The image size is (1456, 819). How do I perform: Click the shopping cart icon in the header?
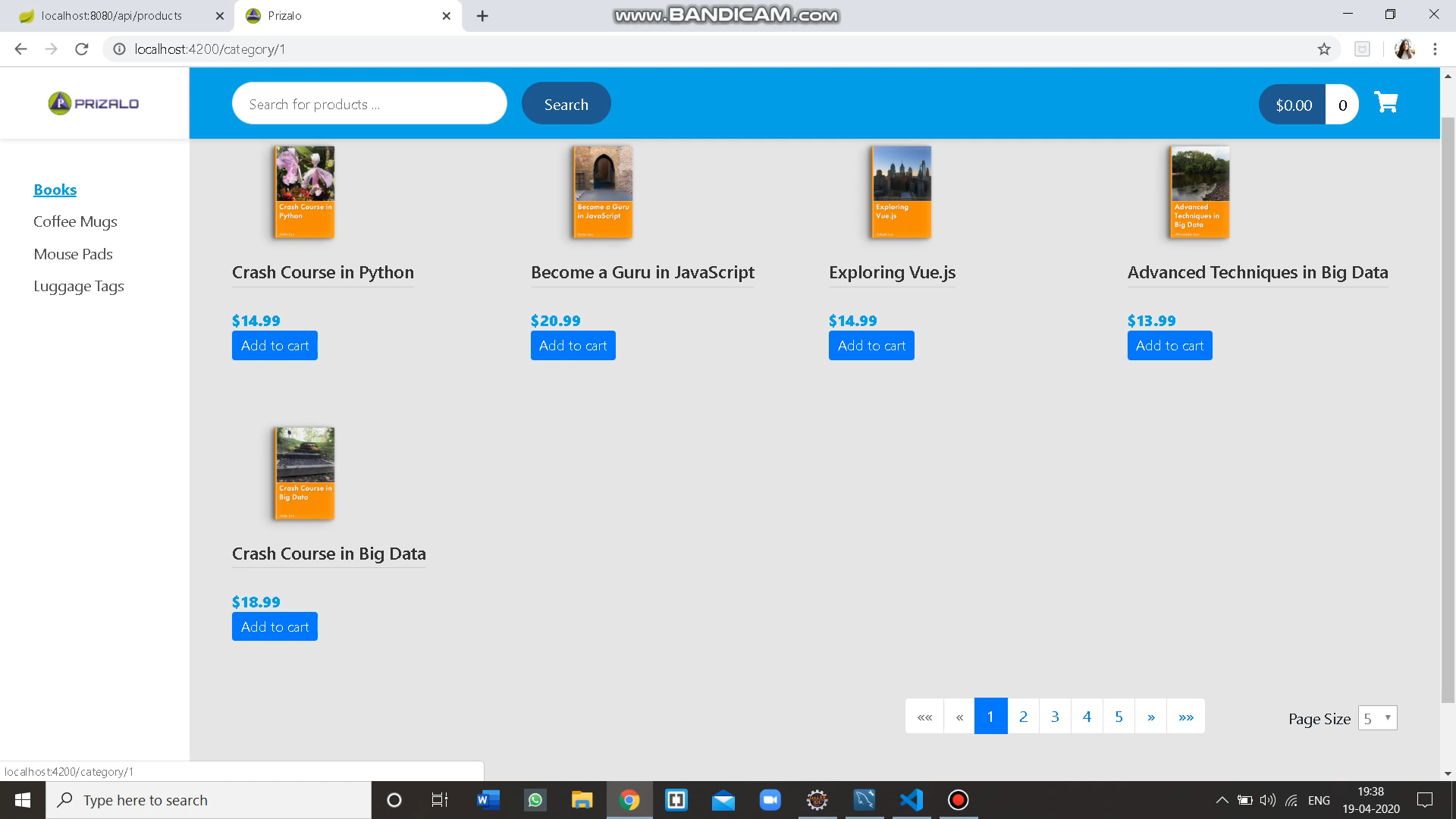(x=1386, y=102)
